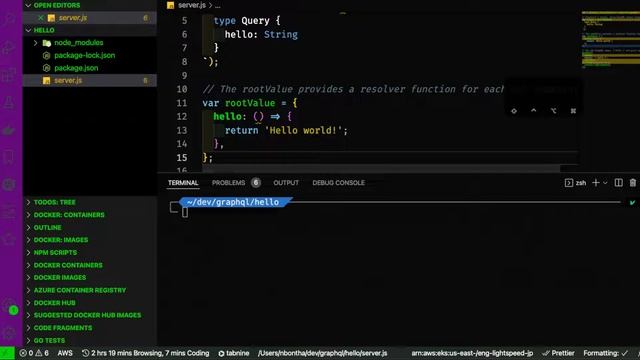Click the errors and warnings counter in the status bar
This screenshot has width=640, height=360.
click(34, 353)
